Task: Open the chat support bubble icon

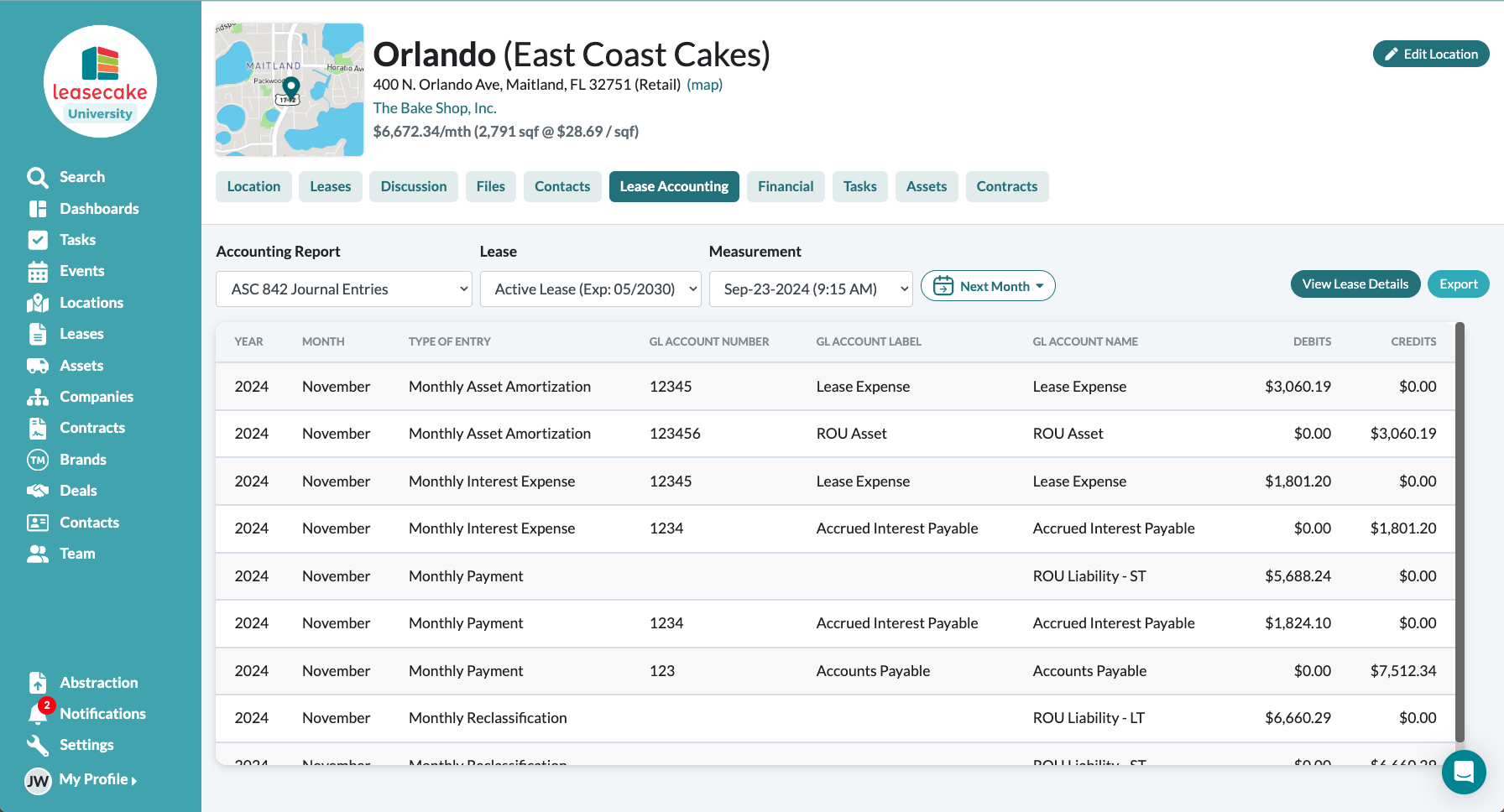Action: [x=1464, y=772]
